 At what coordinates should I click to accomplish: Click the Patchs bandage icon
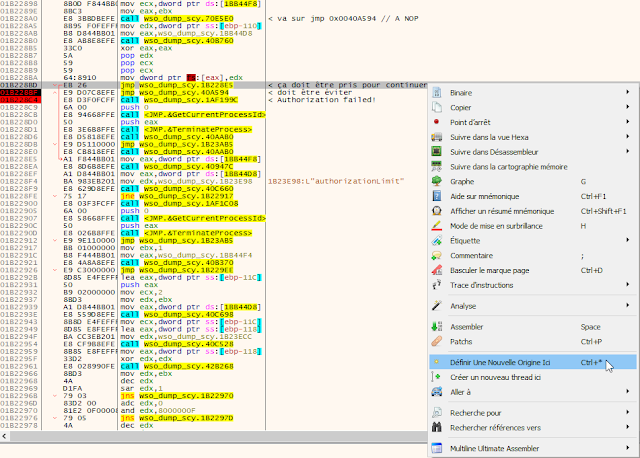click(437, 341)
